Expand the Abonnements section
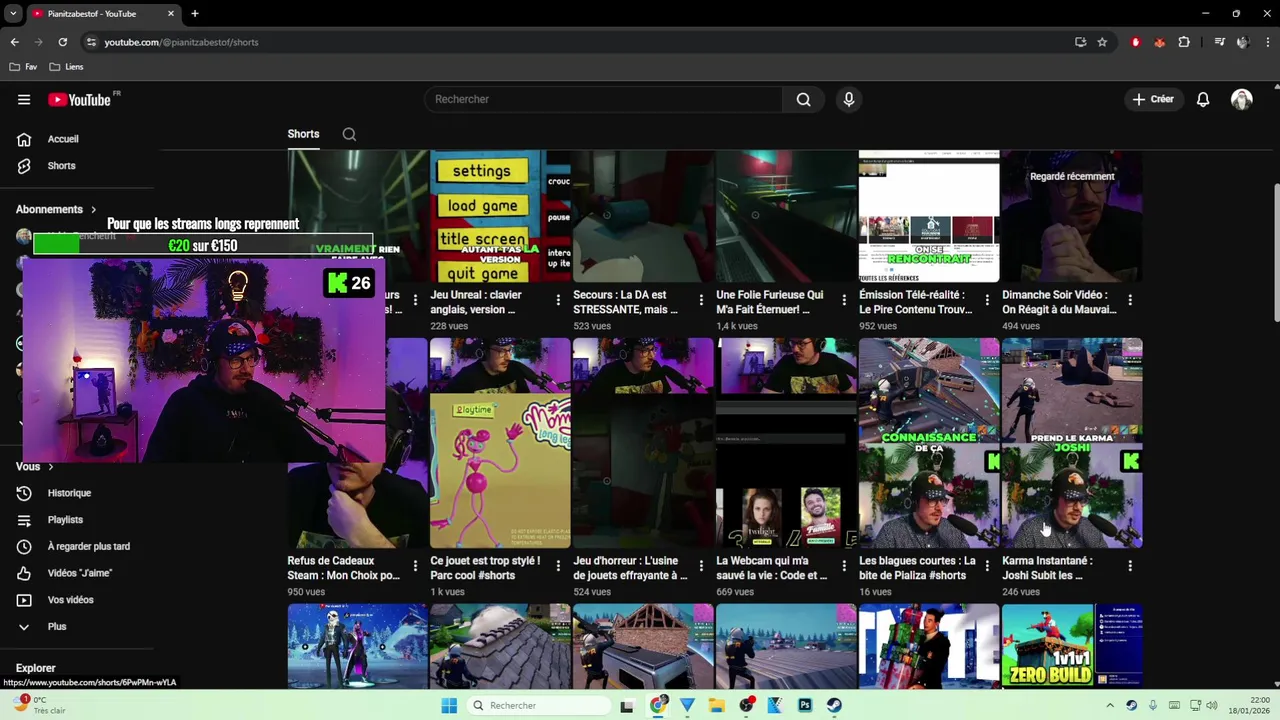This screenshot has width=1280, height=720. pyautogui.click(x=56, y=209)
